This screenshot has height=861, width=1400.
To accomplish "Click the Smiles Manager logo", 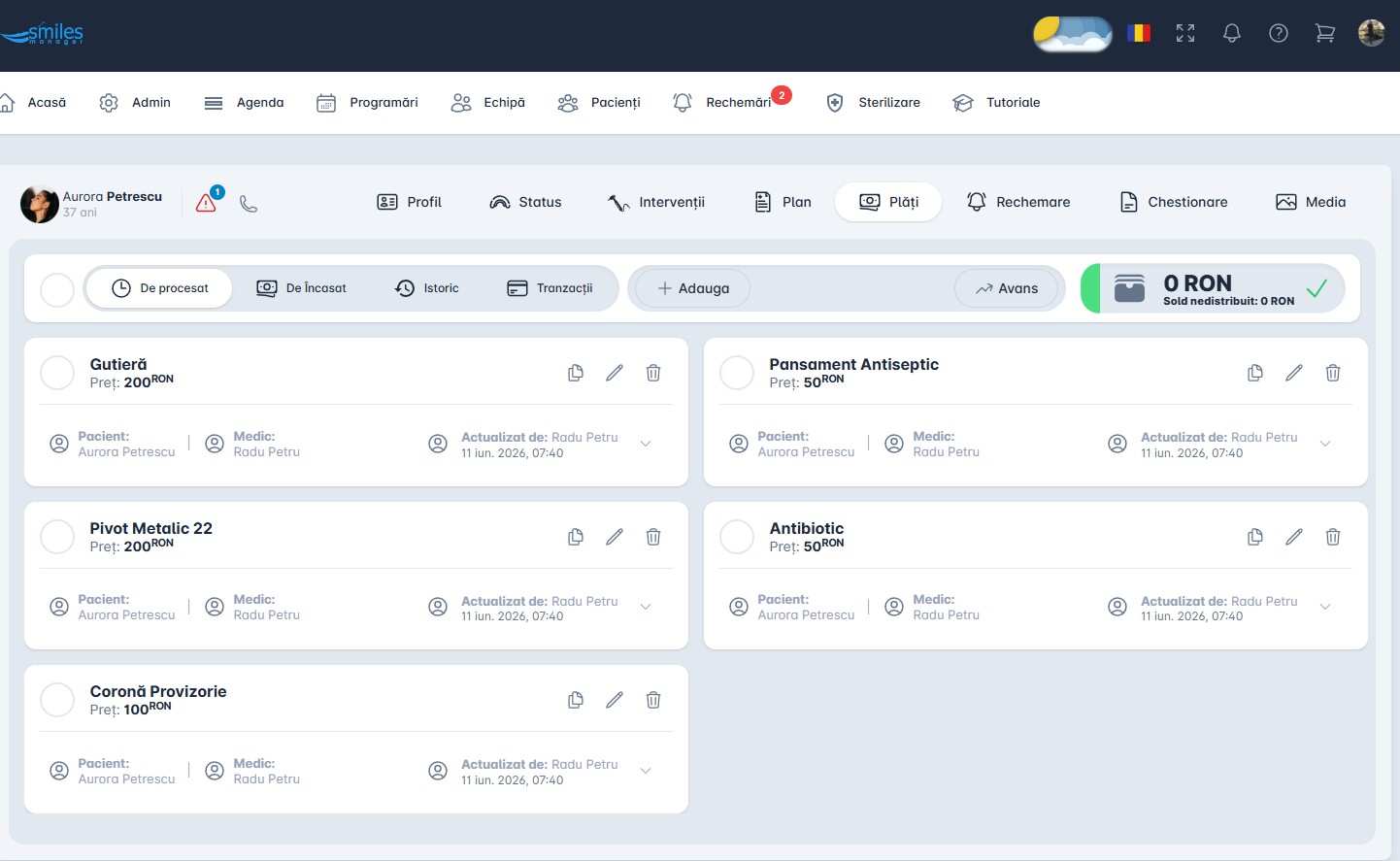I will (43, 34).
